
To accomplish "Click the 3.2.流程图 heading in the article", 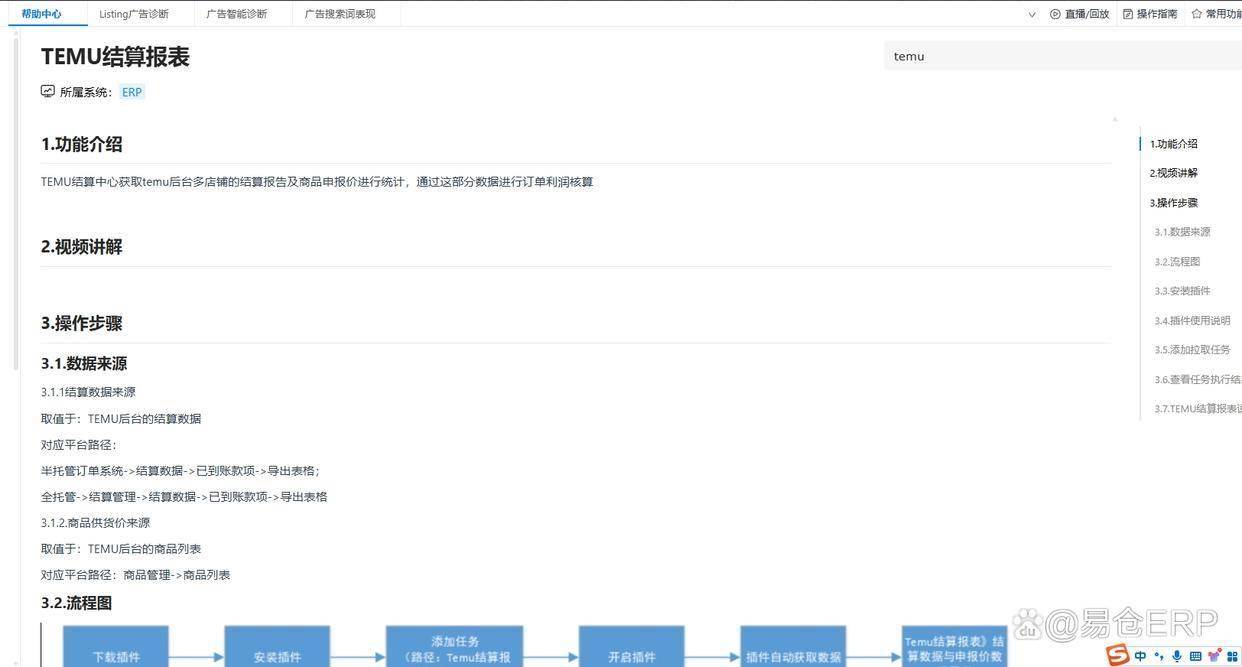I will pos(76,603).
